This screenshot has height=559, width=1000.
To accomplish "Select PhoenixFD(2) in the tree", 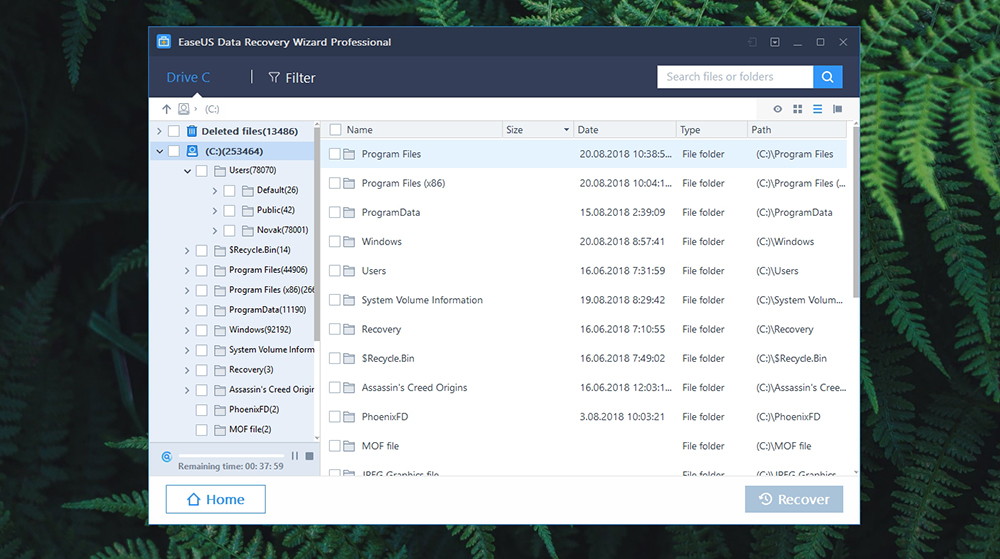I will click(254, 410).
